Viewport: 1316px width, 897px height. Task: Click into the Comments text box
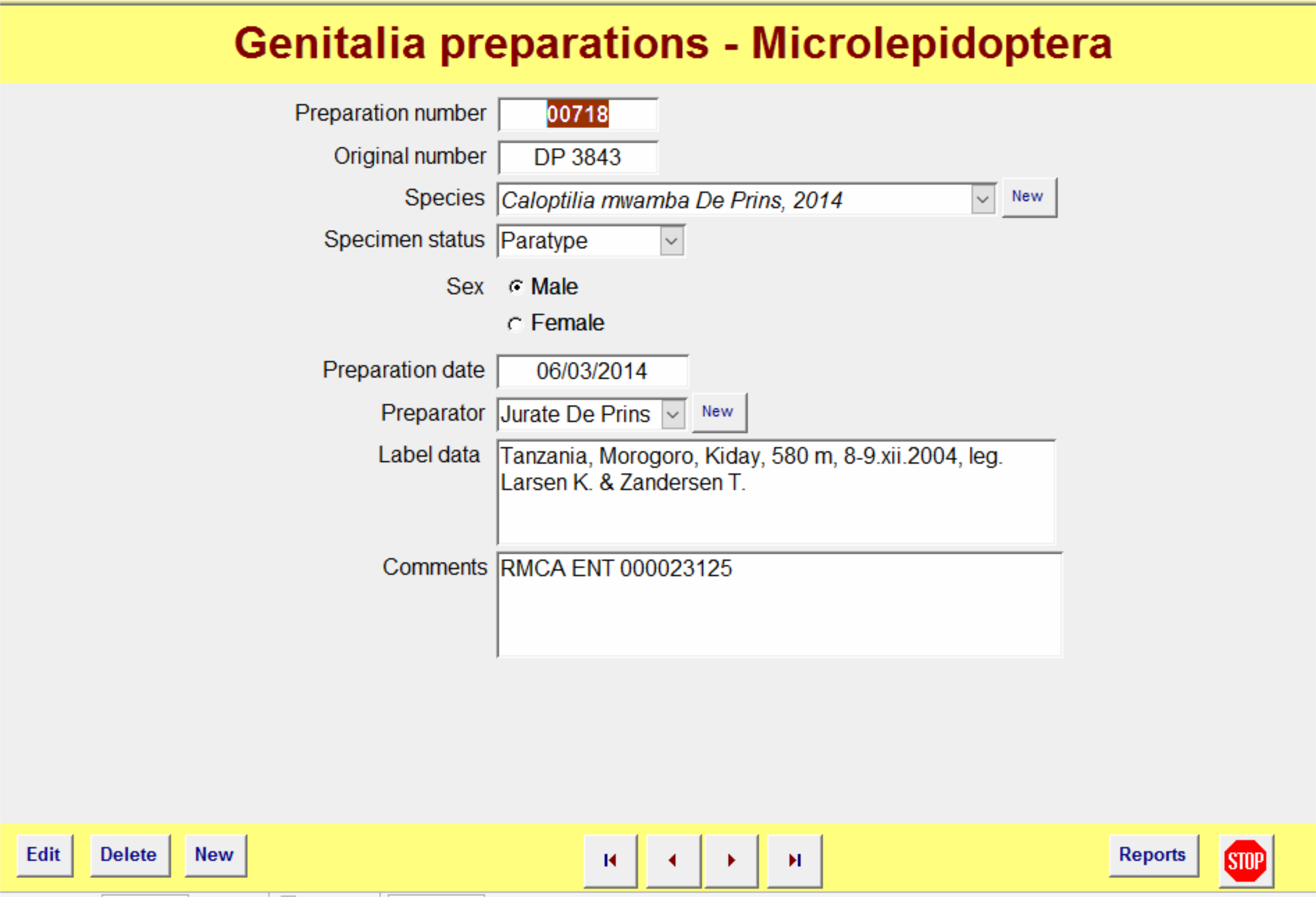click(x=779, y=605)
